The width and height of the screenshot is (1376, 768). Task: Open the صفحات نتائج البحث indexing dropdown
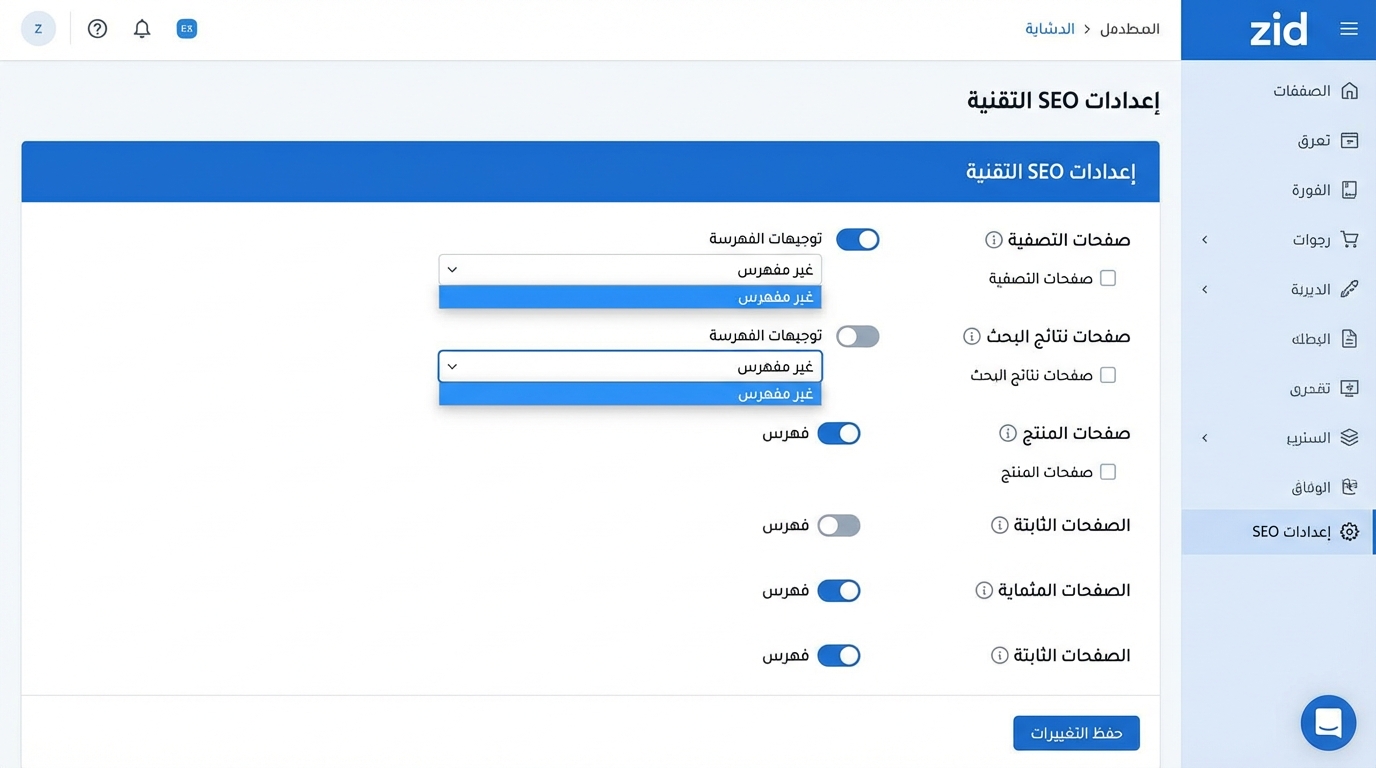(630, 367)
